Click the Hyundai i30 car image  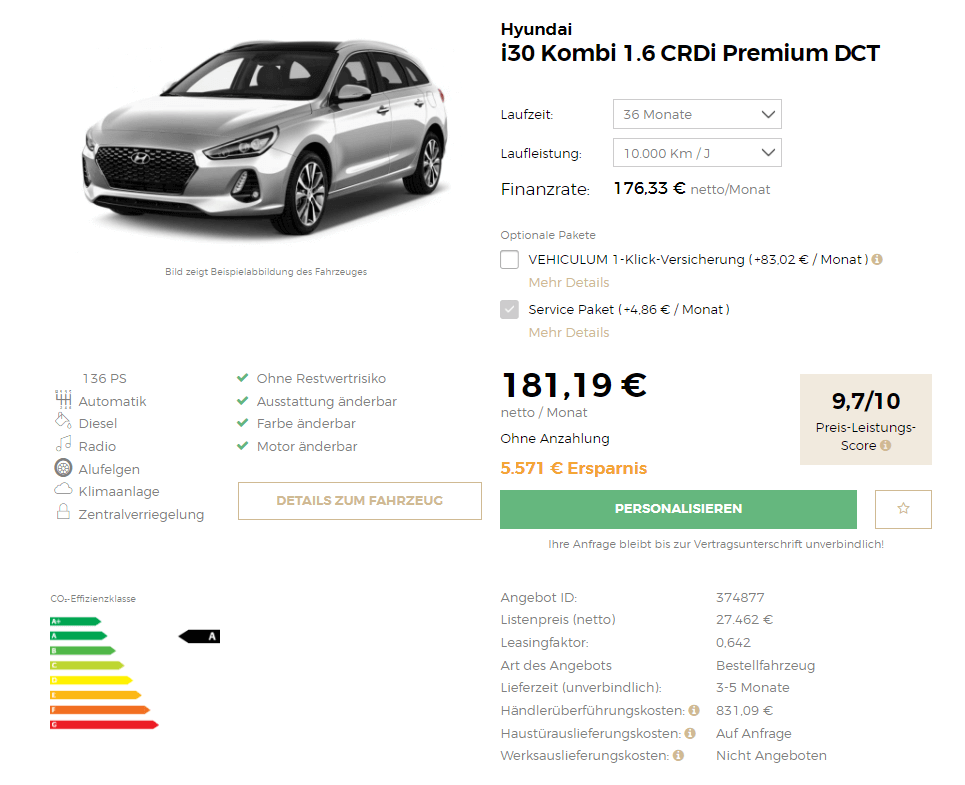coord(265,138)
